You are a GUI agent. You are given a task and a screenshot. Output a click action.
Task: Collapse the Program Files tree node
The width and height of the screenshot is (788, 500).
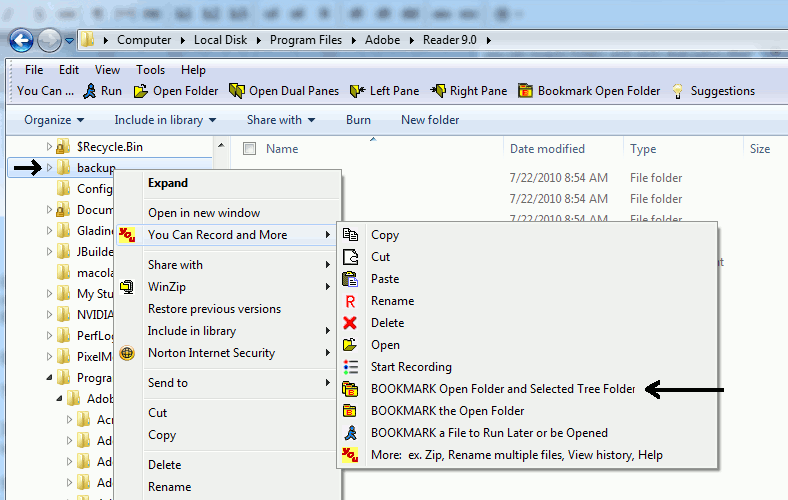tap(49, 377)
